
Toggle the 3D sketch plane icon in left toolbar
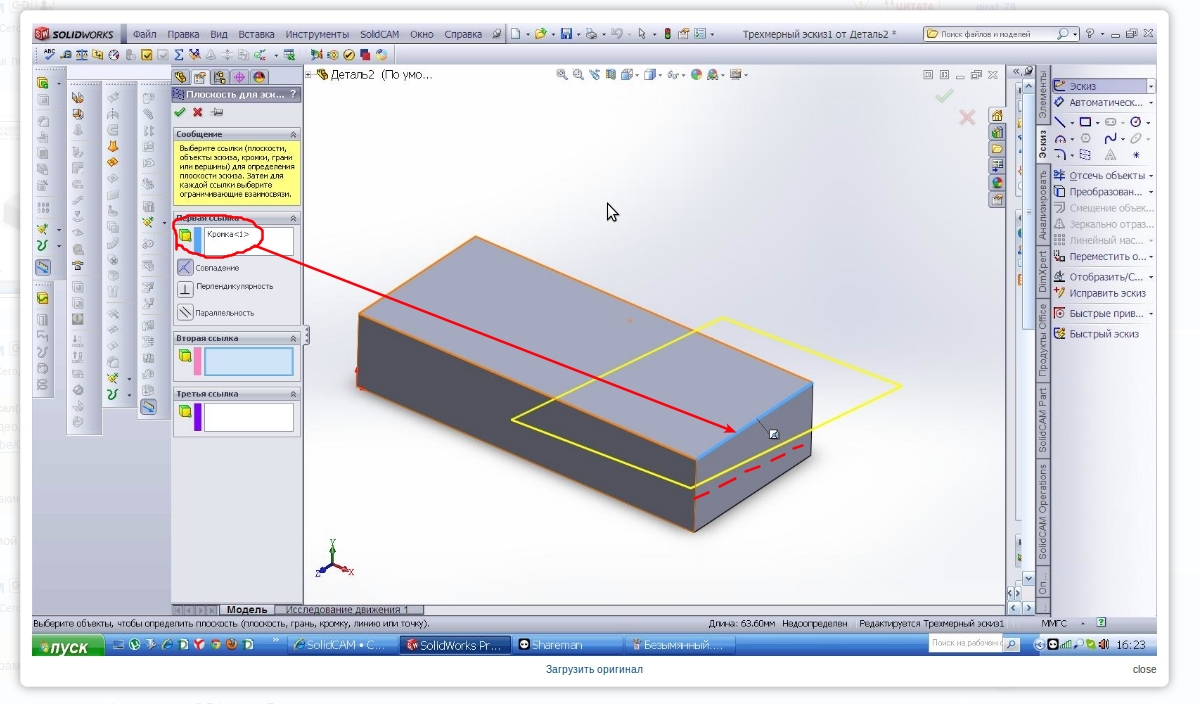coord(44,267)
